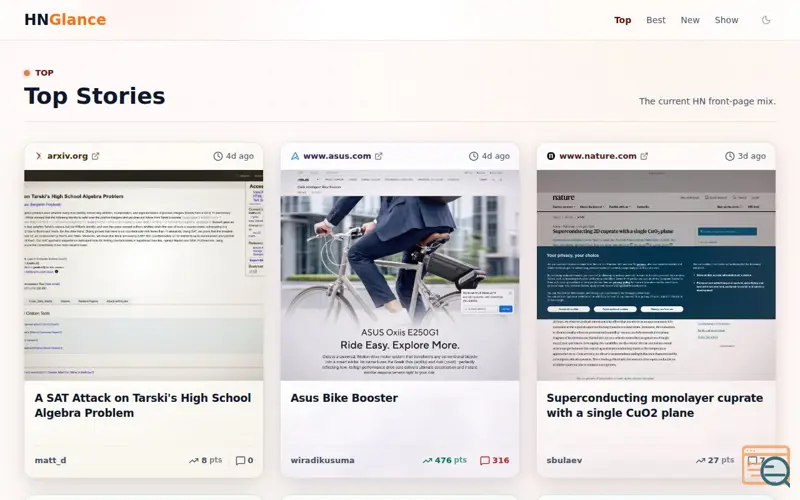Image resolution: width=800 pixels, height=500 pixels.
Task: Open the Asus bike preview thumbnail
Action: point(400,276)
